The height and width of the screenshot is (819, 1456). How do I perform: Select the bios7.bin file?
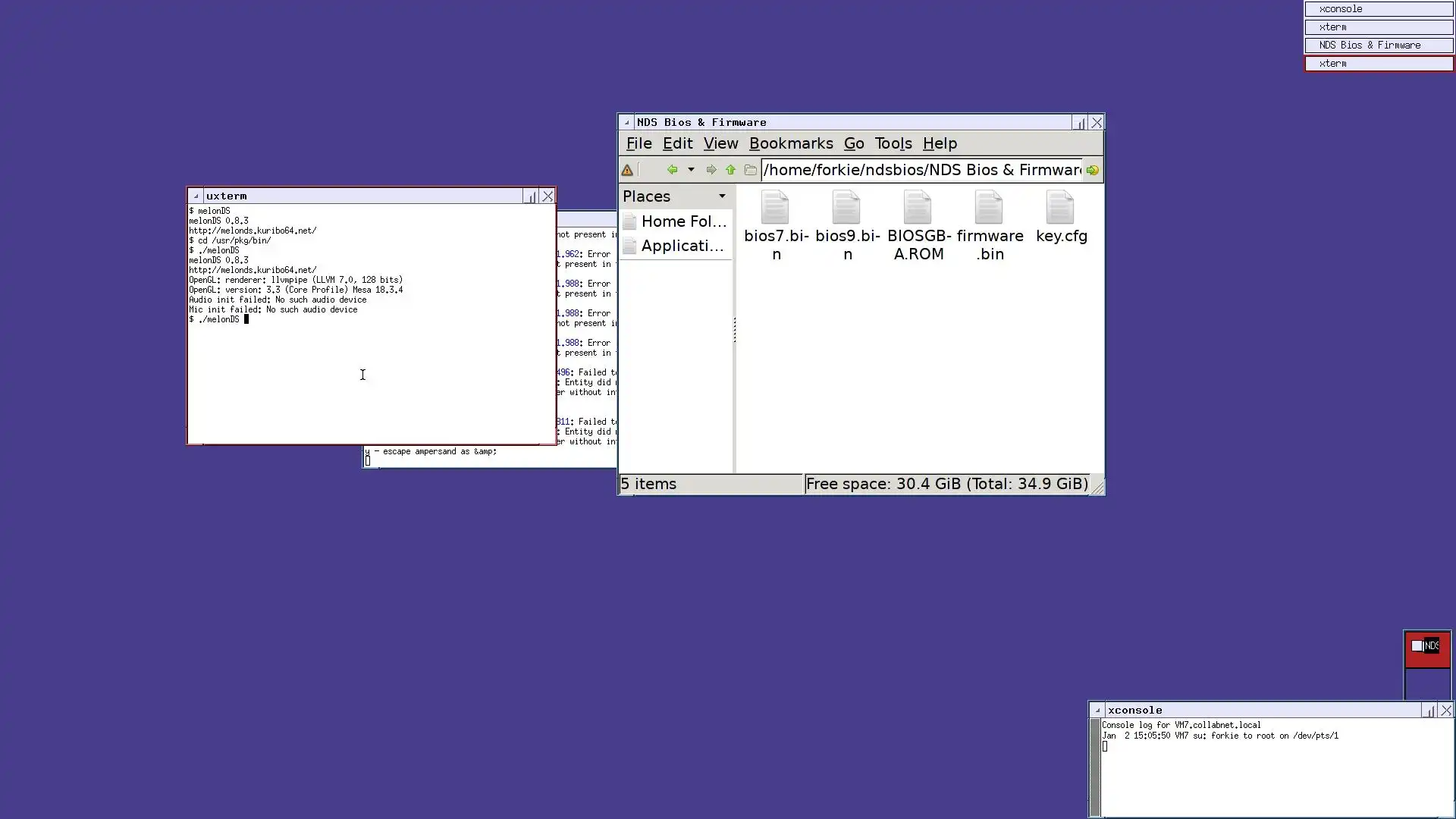tap(775, 208)
